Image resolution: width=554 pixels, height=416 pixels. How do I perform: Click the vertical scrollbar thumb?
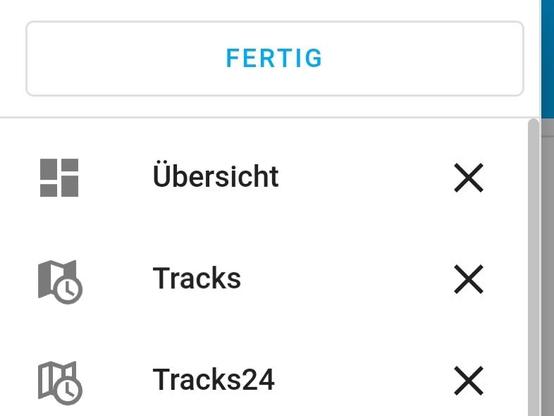[x=534, y=268]
